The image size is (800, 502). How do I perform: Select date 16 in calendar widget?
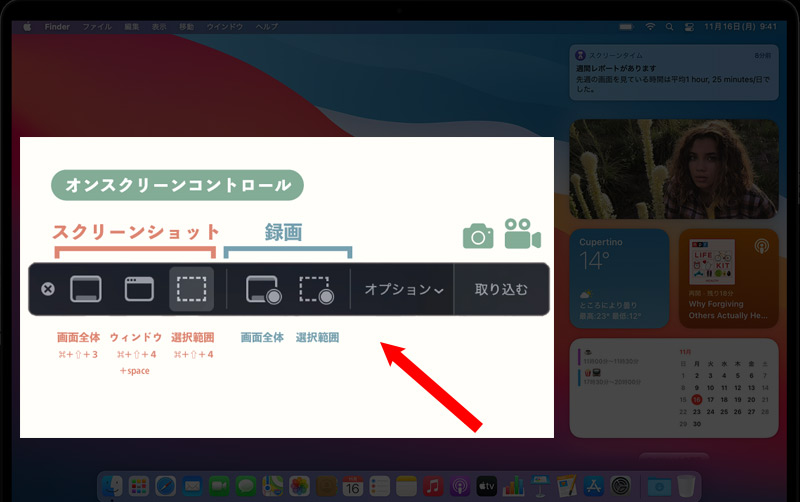696,399
